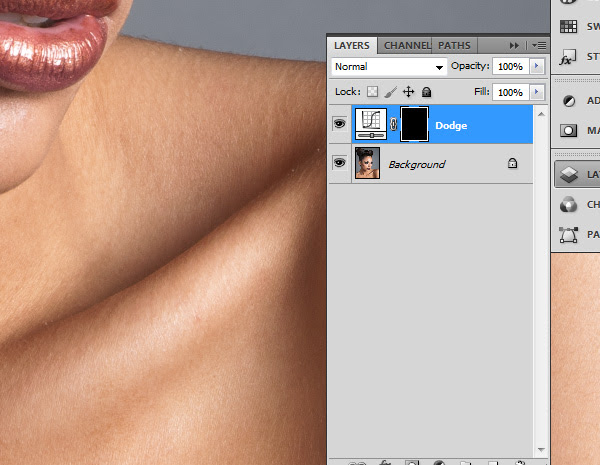Enable lock transparent pixels option
The image size is (600, 465).
[x=370, y=92]
